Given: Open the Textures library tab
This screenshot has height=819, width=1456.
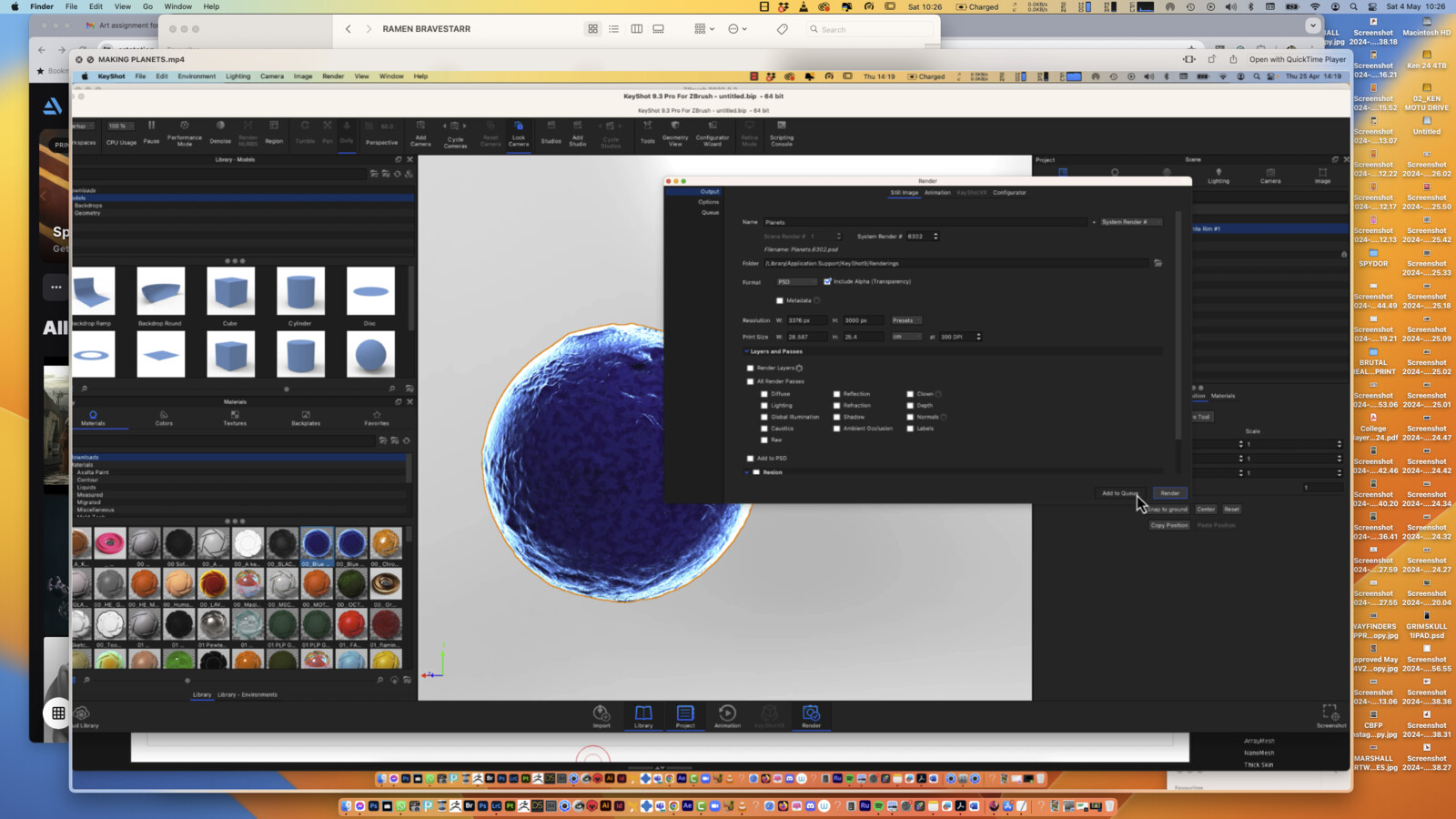Looking at the screenshot, I should pyautogui.click(x=235, y=418).
